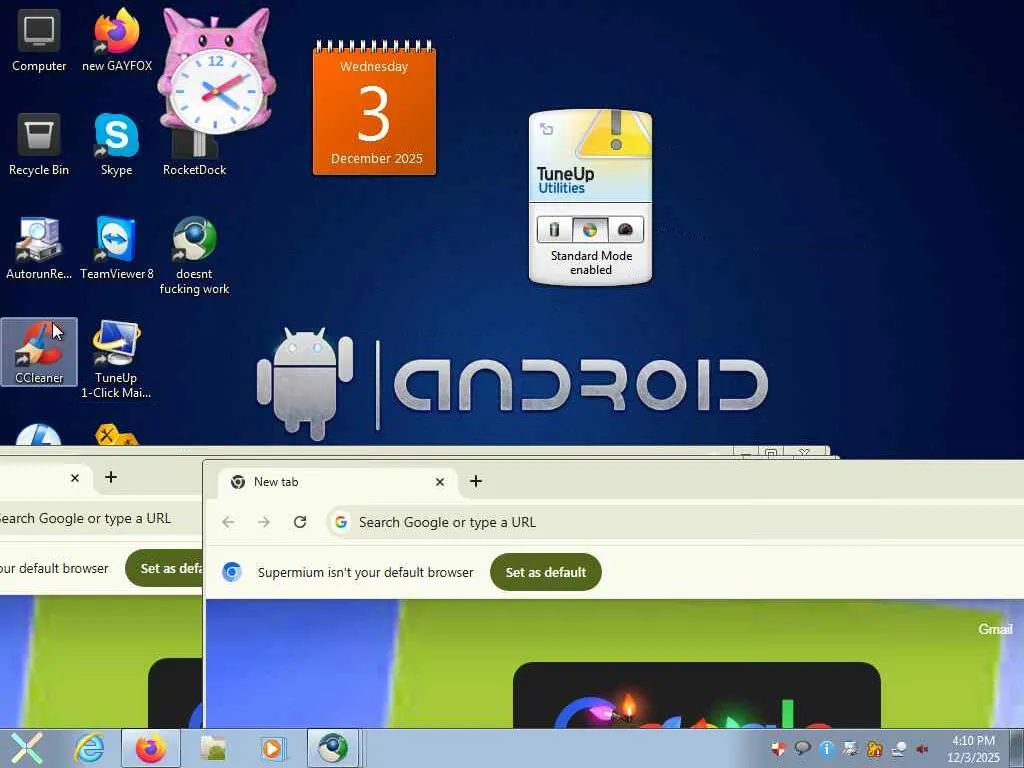
Task: Select the Supermium globe desktop shortcut
Action: coord(194,256)
